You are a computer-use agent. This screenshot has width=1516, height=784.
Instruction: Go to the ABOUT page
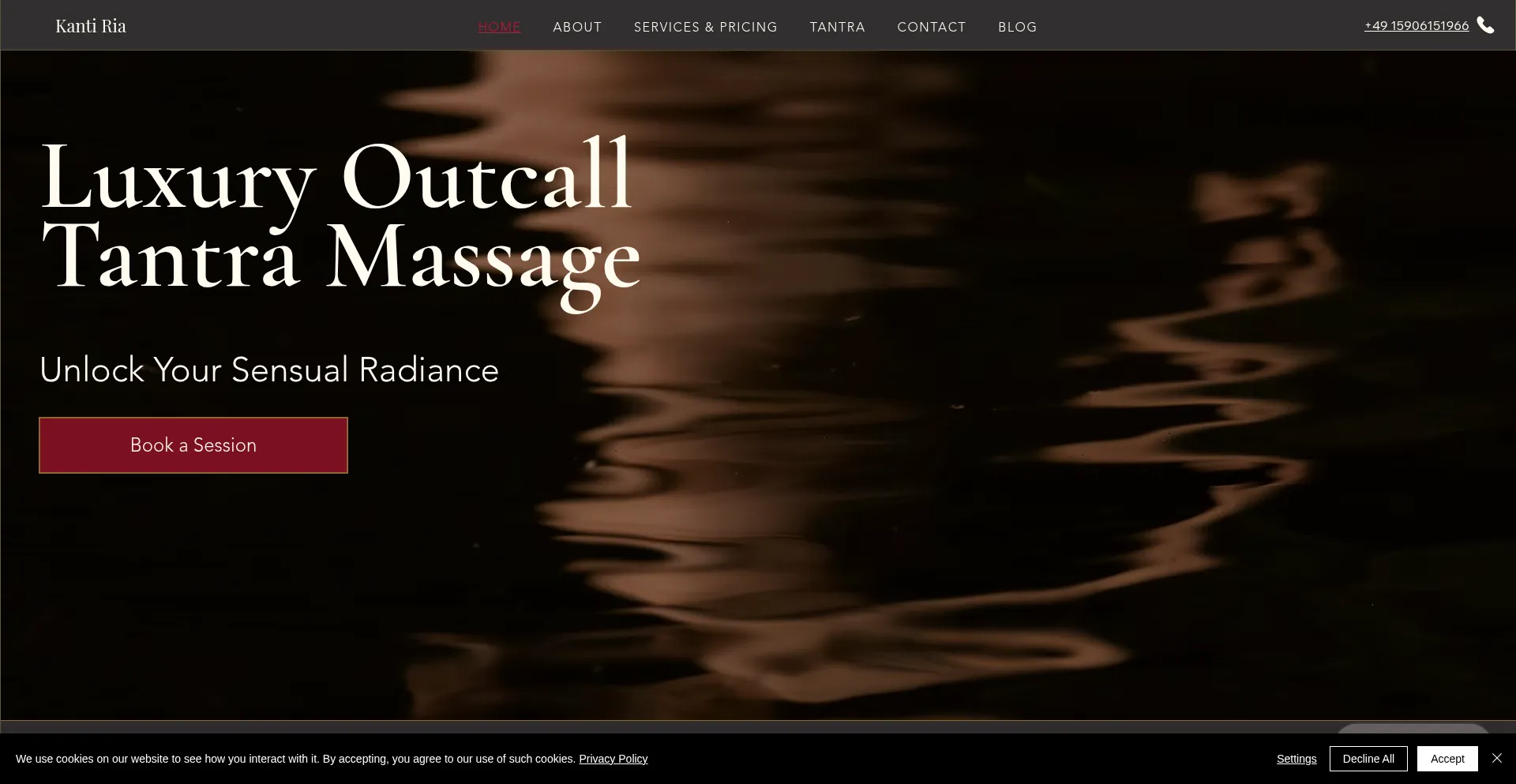click(x=577, y=27)
